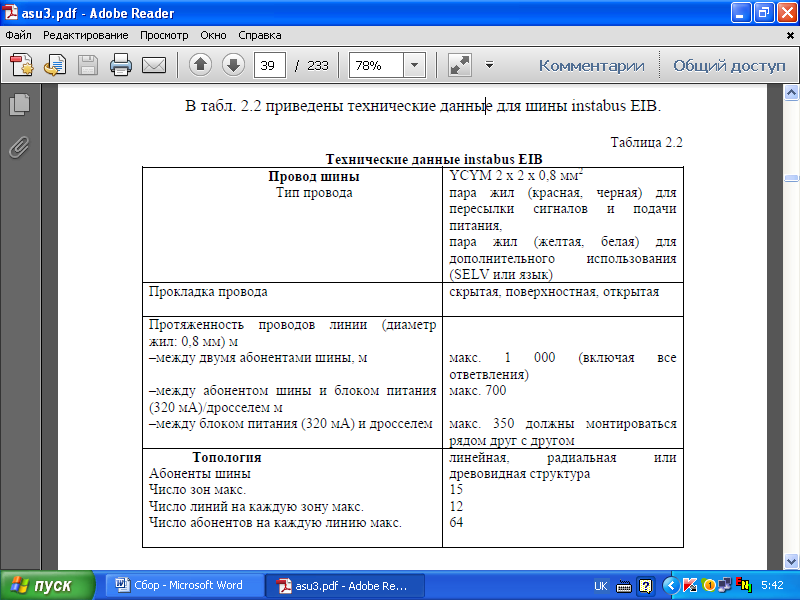Click the 'Топология' table heading
800x600 pixels.
point(227,457)
